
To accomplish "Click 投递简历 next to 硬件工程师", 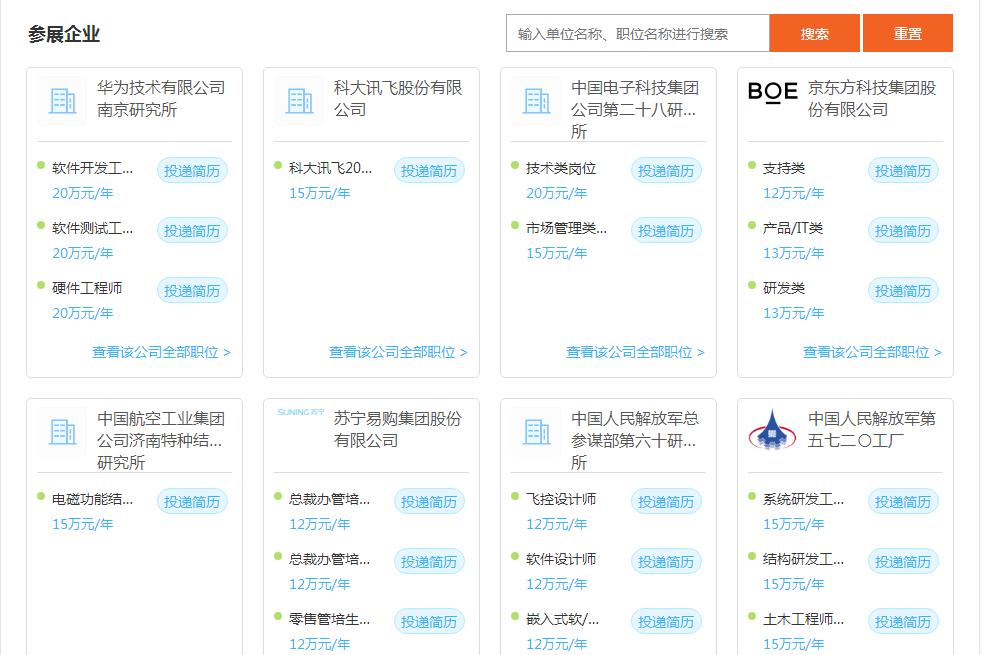I will [x=192, y=291].
